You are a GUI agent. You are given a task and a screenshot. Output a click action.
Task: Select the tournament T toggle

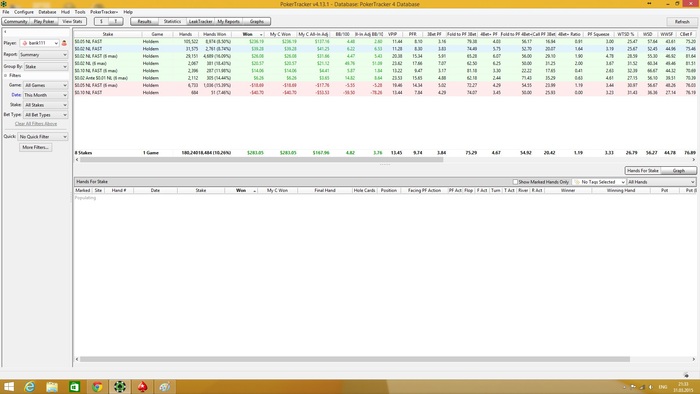pos(116,21)
